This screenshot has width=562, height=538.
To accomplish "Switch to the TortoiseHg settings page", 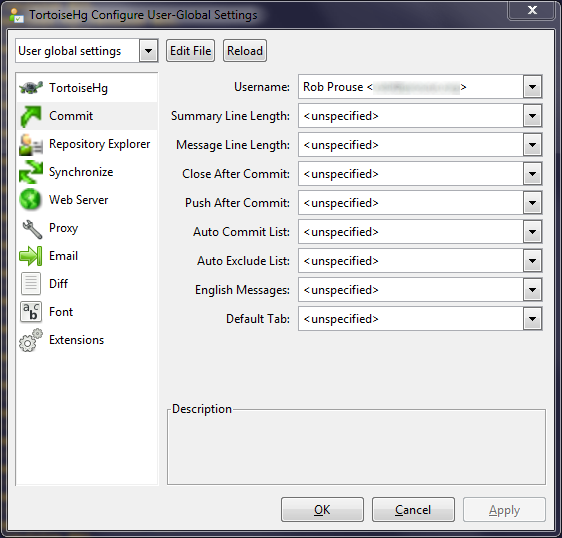I will tap(87, 88).
